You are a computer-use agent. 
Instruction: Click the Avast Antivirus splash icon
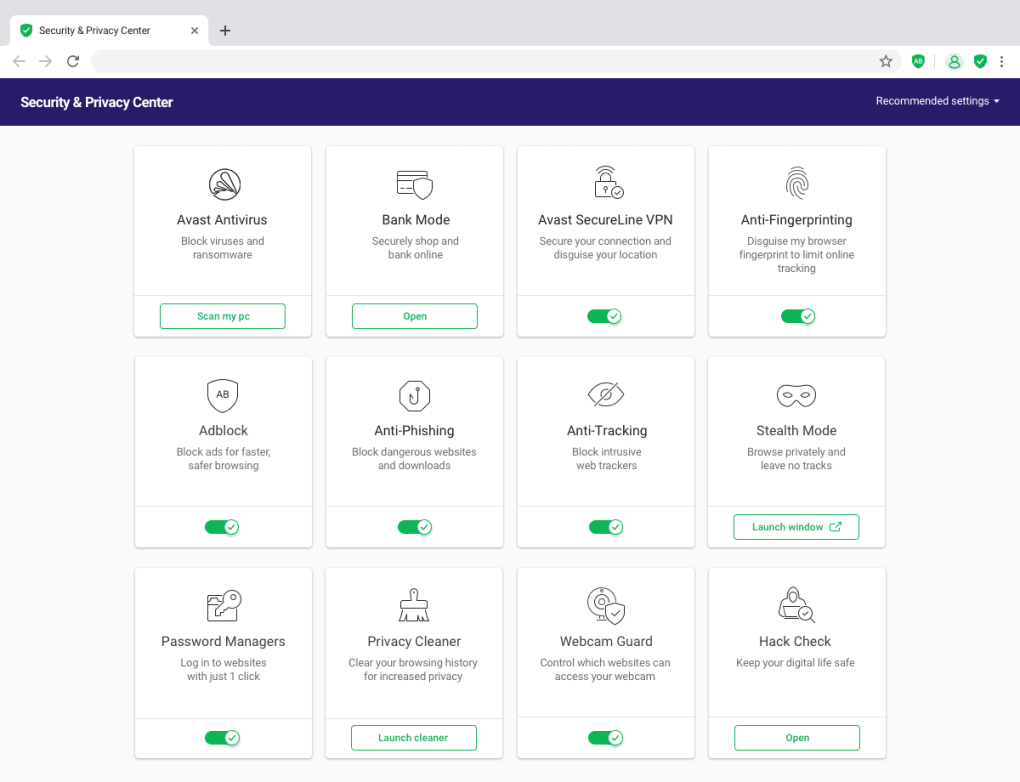click(x=224, y=184)
